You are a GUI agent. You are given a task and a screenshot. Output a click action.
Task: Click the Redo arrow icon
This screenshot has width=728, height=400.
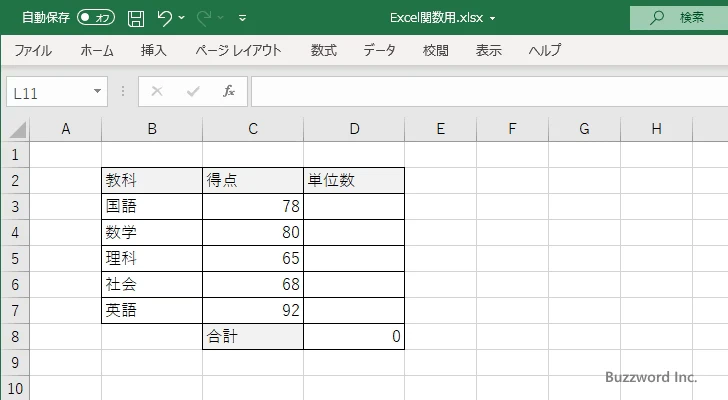(x=204, y=18)
